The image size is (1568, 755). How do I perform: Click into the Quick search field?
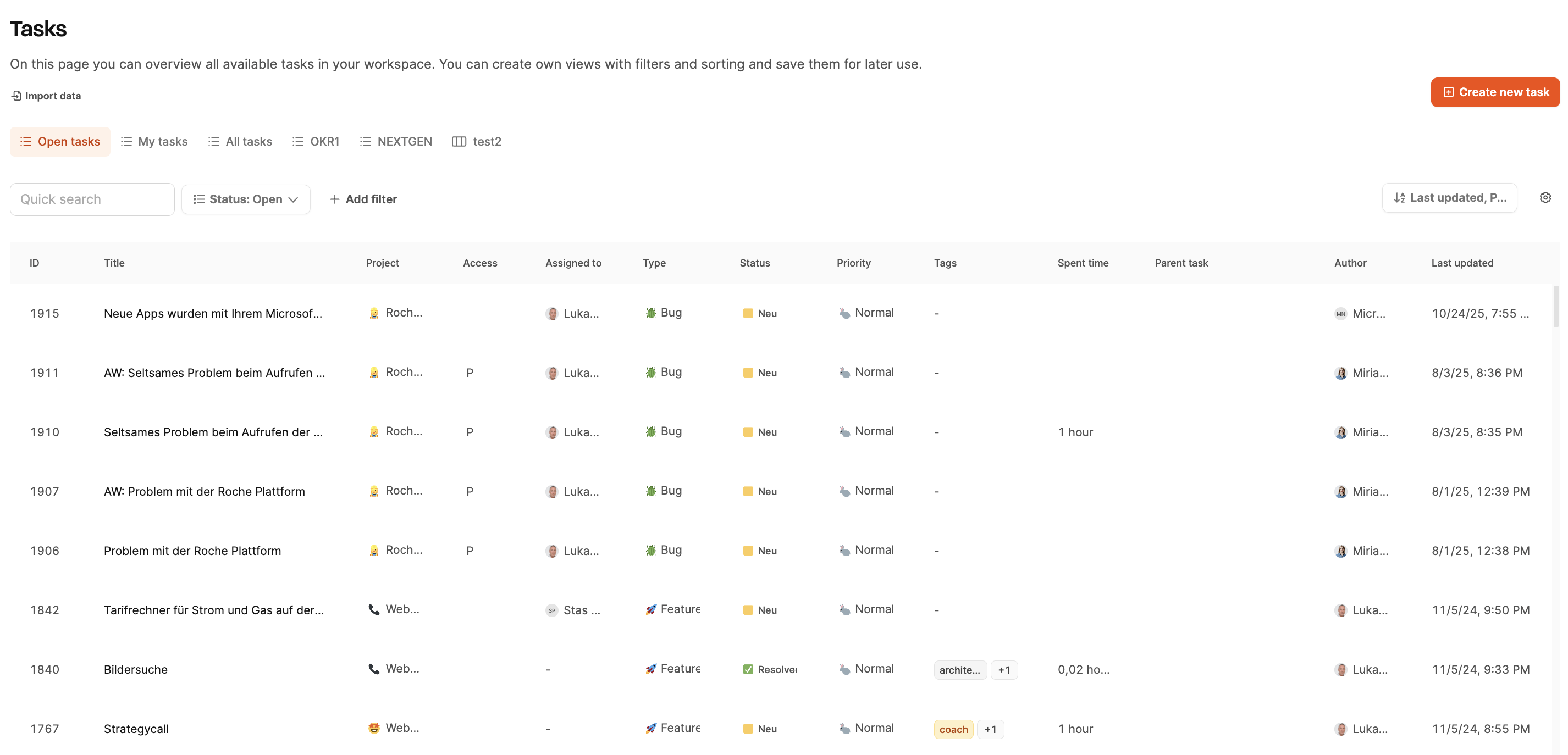tap(92, 199)
